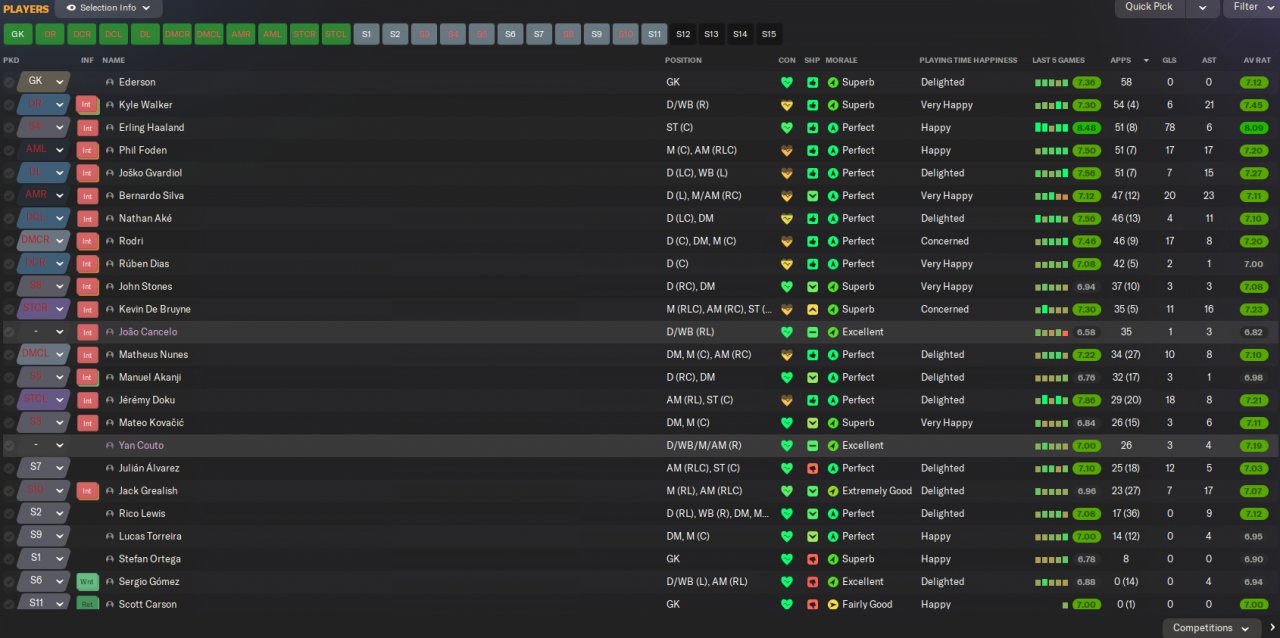This screenshot has width=1280, height=638.
Task: Select the S1 substitute slot in the position bar
Action: tap(366, 34)
